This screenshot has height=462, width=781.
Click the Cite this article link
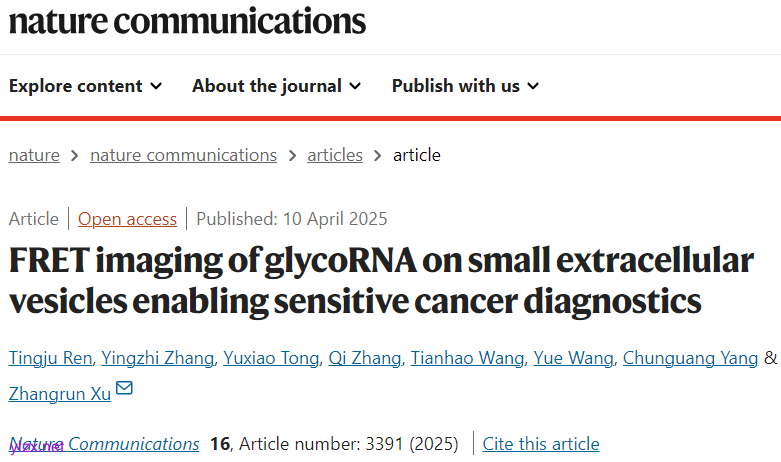(x=541, y=444)
